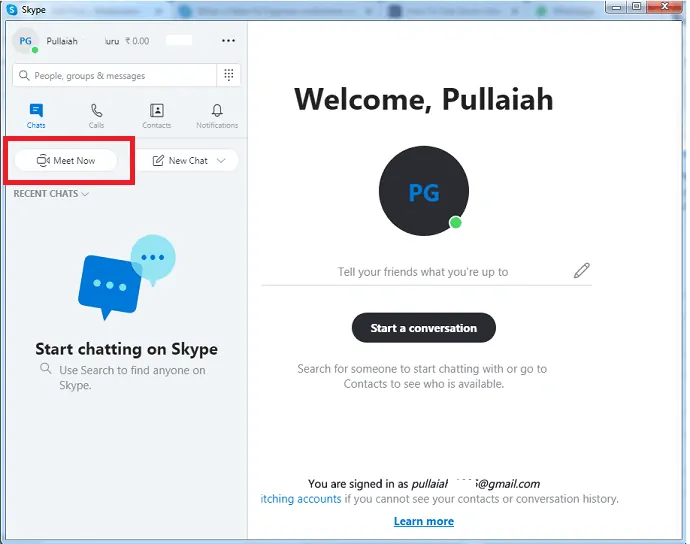The height and width of the screenshot is (544, 690).
Task: Click the Skype logo in title bar
Action: 12,9
